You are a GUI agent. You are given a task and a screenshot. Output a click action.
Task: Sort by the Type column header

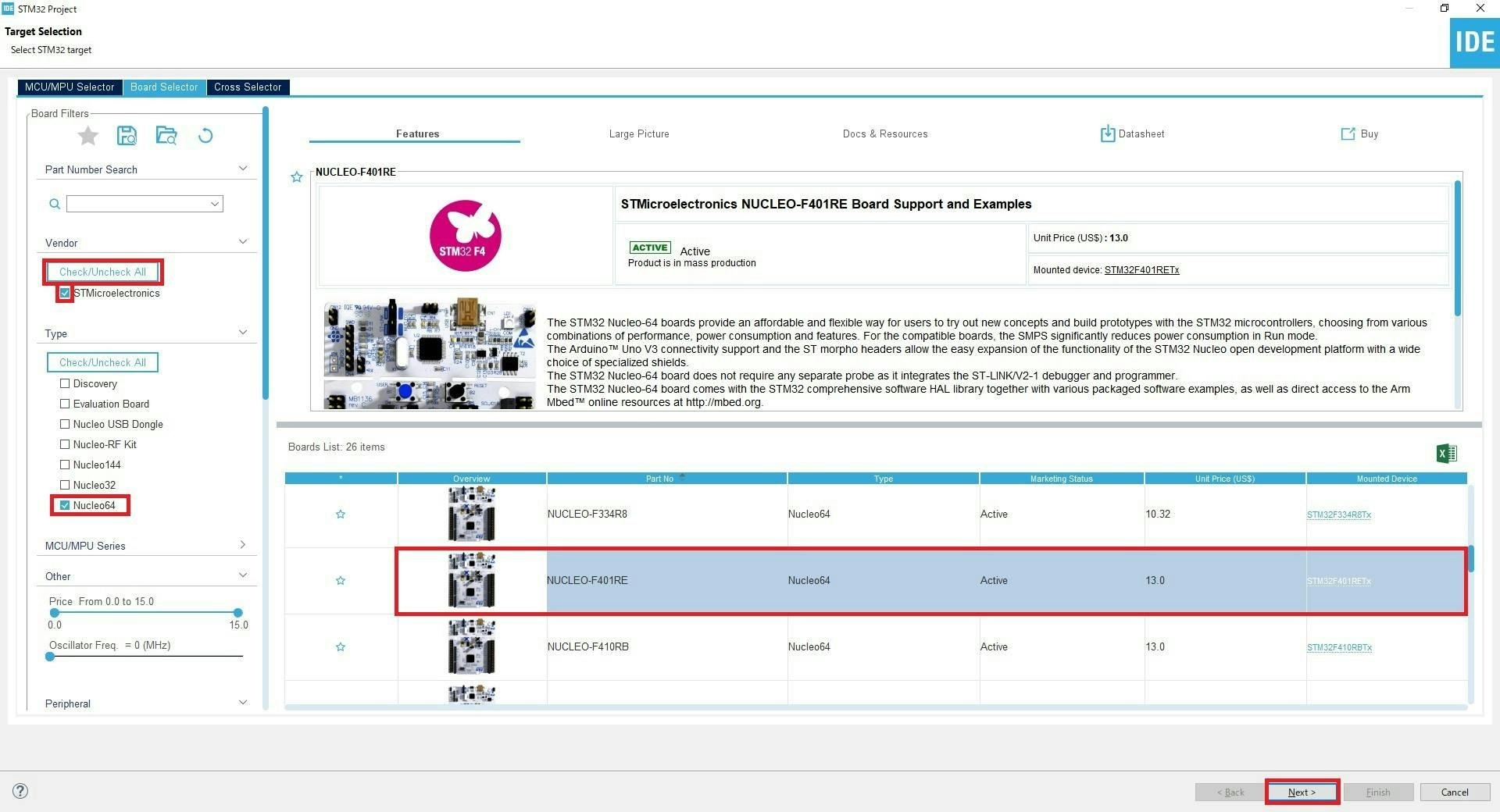pyautogui.click(x=883, y=479)
